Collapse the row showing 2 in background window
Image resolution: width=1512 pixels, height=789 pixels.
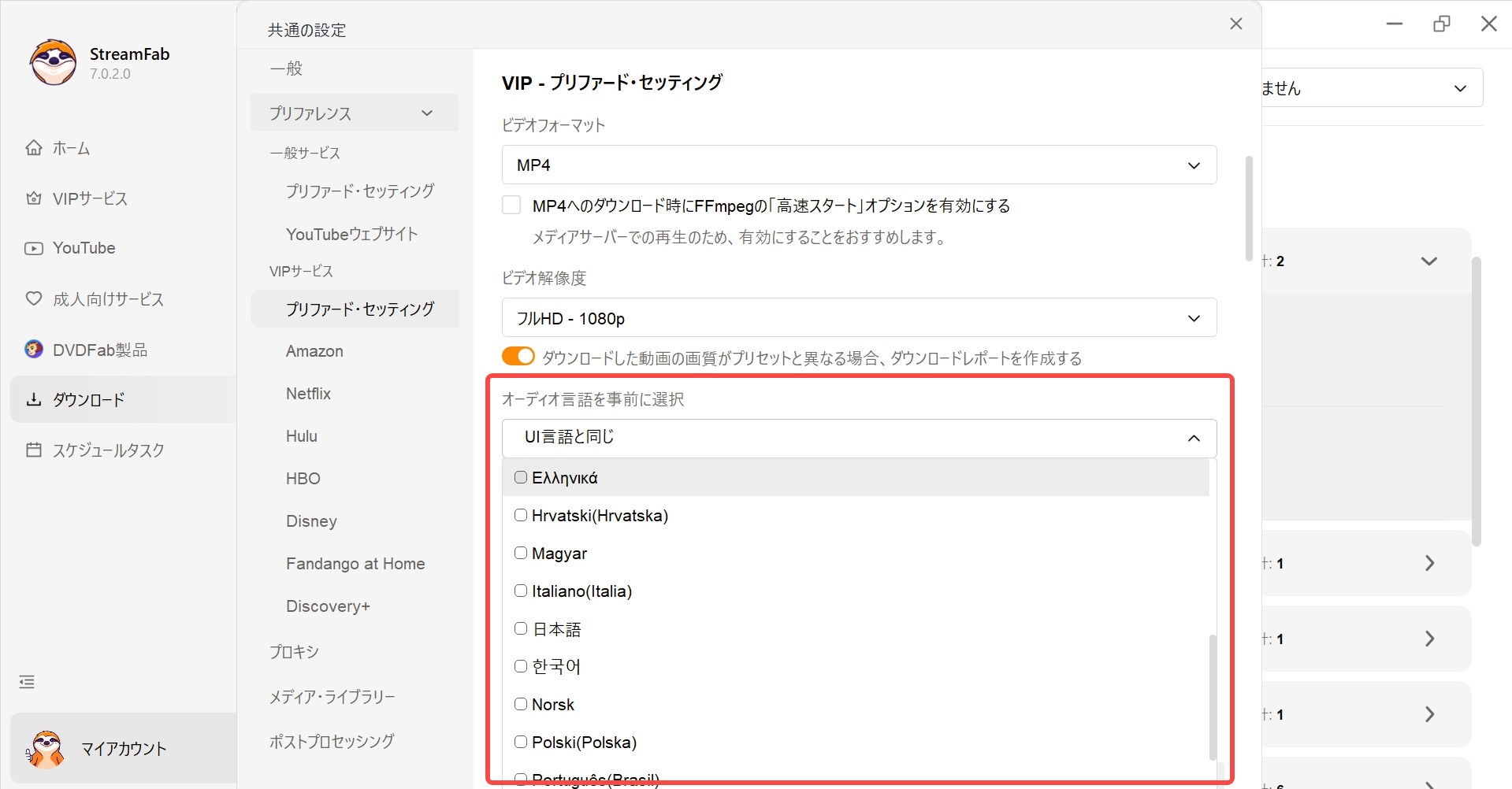tap(1429, 261)
